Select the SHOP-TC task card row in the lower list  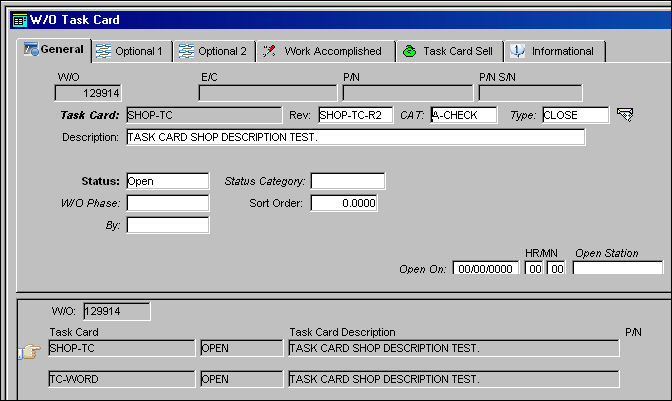122,348
